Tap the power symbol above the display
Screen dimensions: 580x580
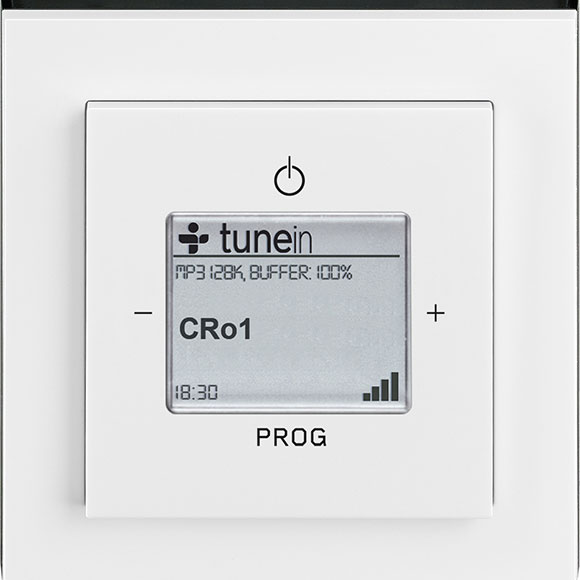pyautogui.click(x=290, y=176)
